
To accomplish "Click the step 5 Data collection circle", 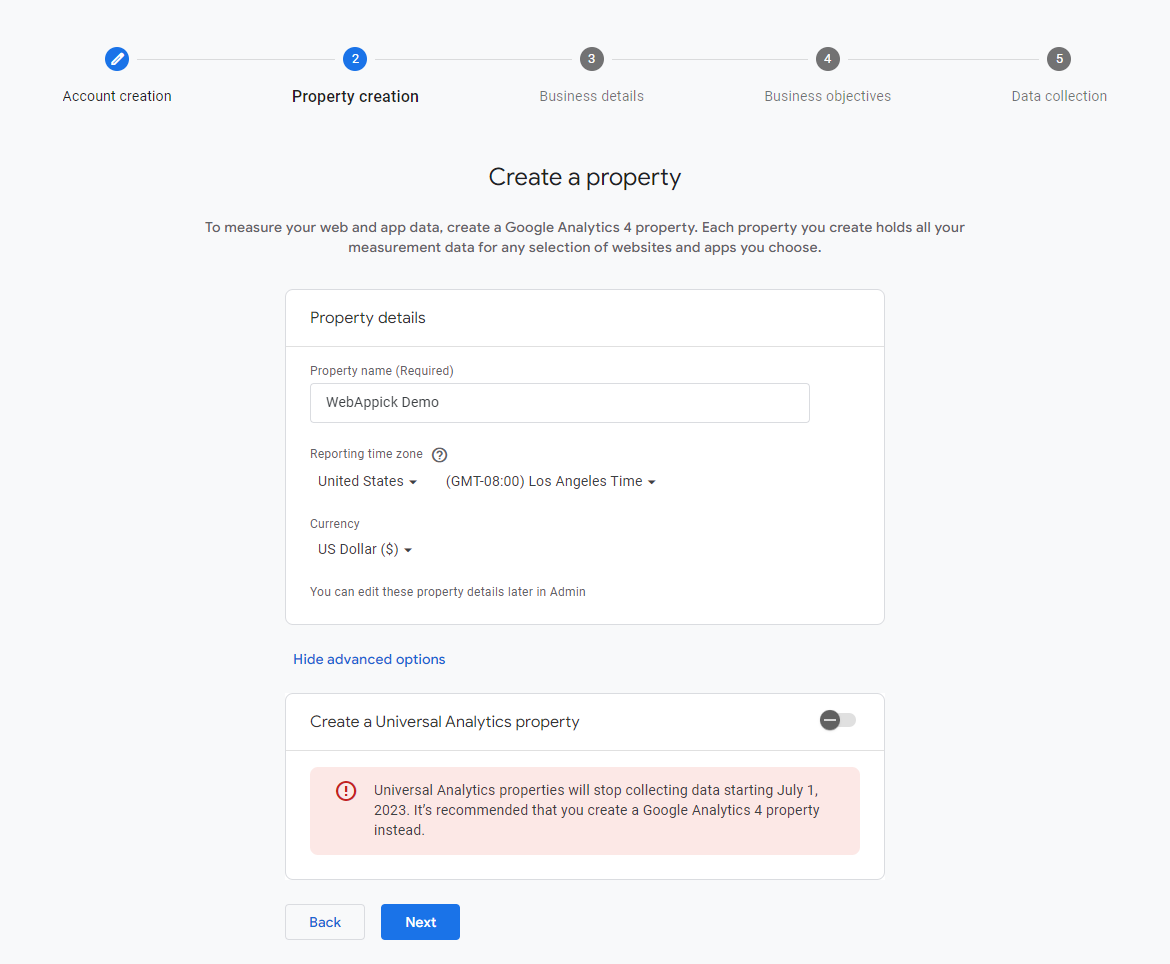I will (x=1059, y=59).
